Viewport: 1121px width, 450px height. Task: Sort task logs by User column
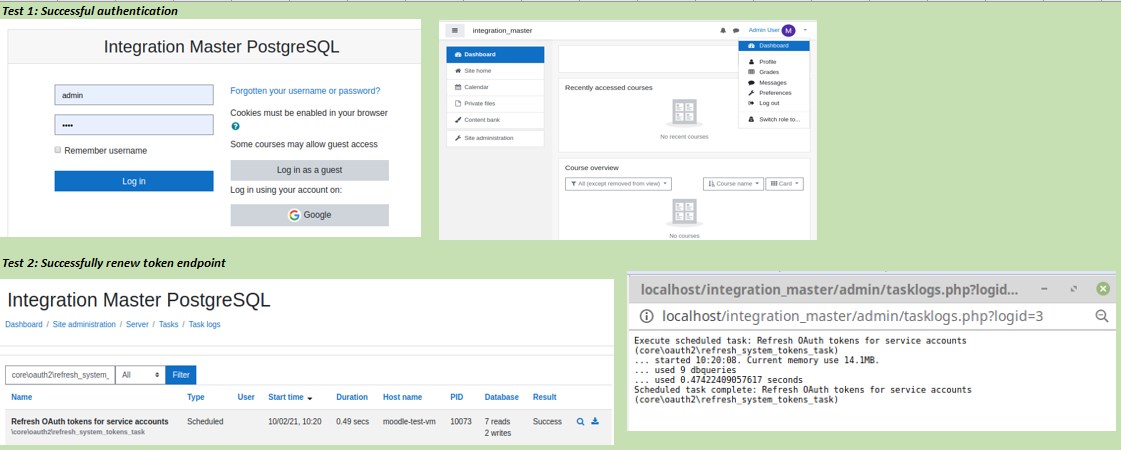(x=246, y=397)
